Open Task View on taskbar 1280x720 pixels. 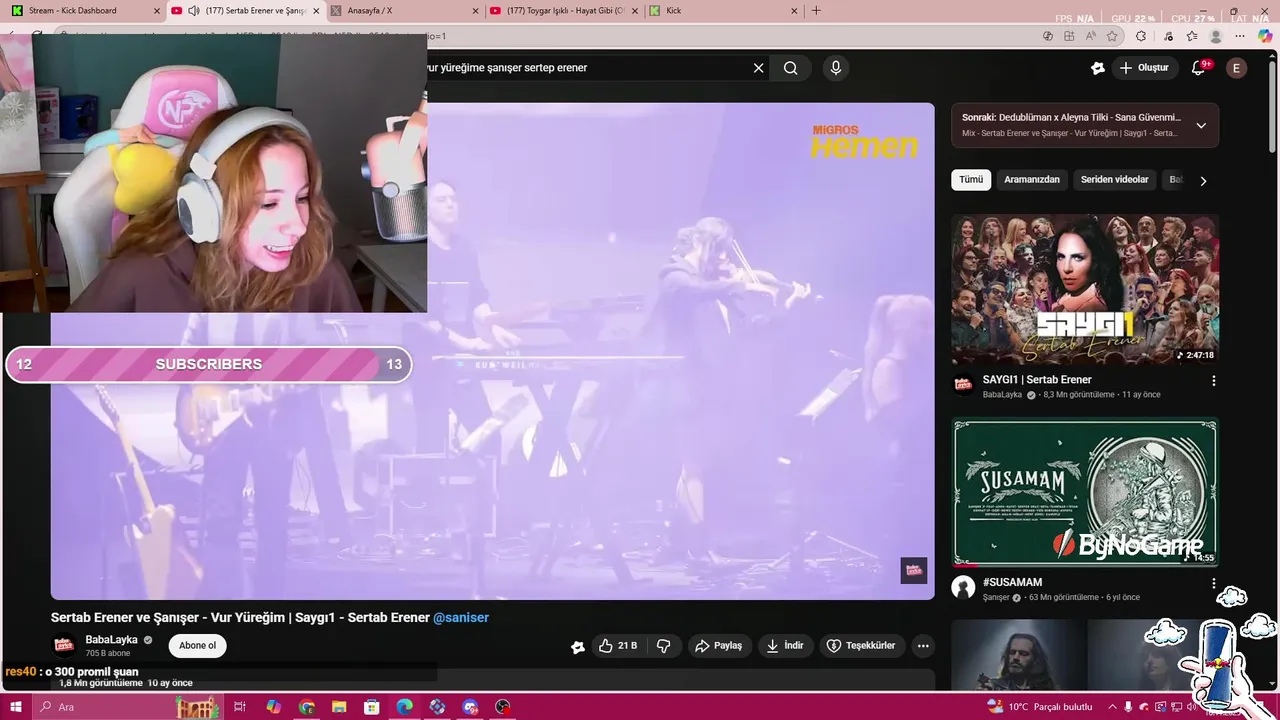pos(240,707)
